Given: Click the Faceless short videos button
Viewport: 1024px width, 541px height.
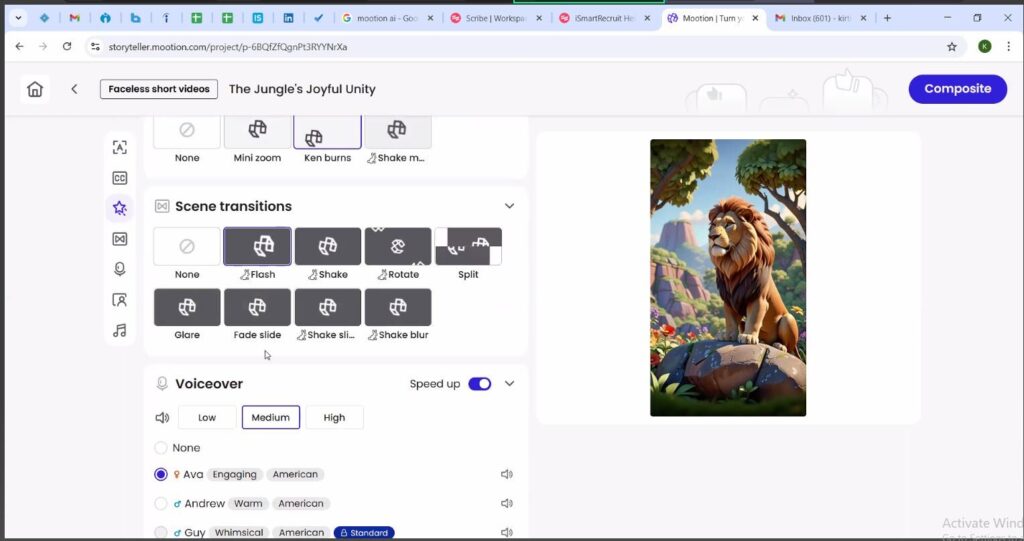Looking at the screenshot, I should 159,89.
